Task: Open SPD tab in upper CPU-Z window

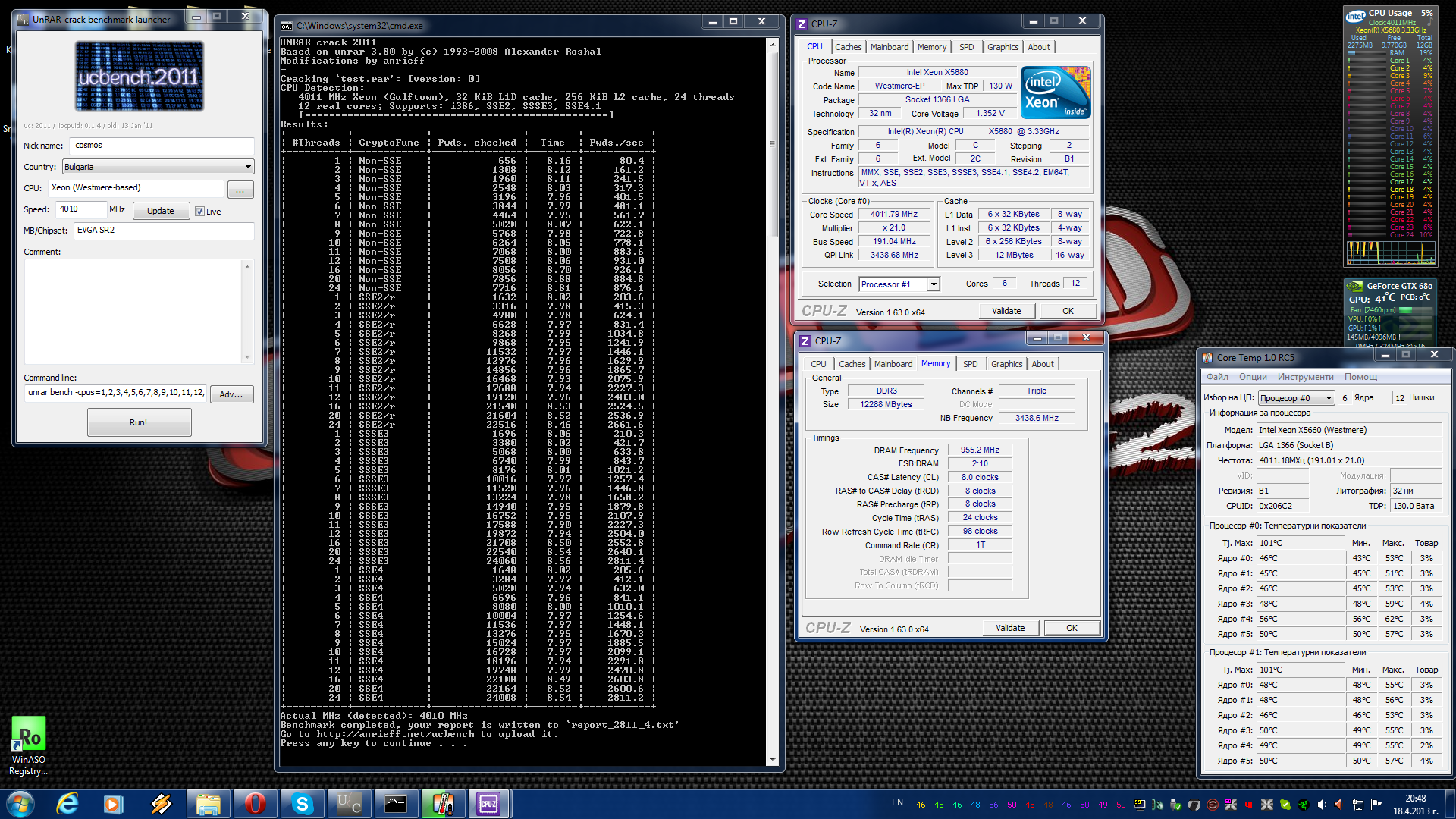Action: [966, 47]
